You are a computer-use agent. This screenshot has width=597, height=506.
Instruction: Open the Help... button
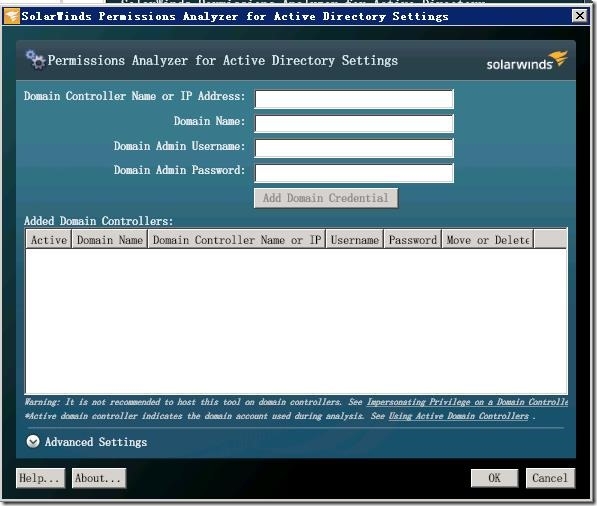pyautogui.click(x=40, y=478)
